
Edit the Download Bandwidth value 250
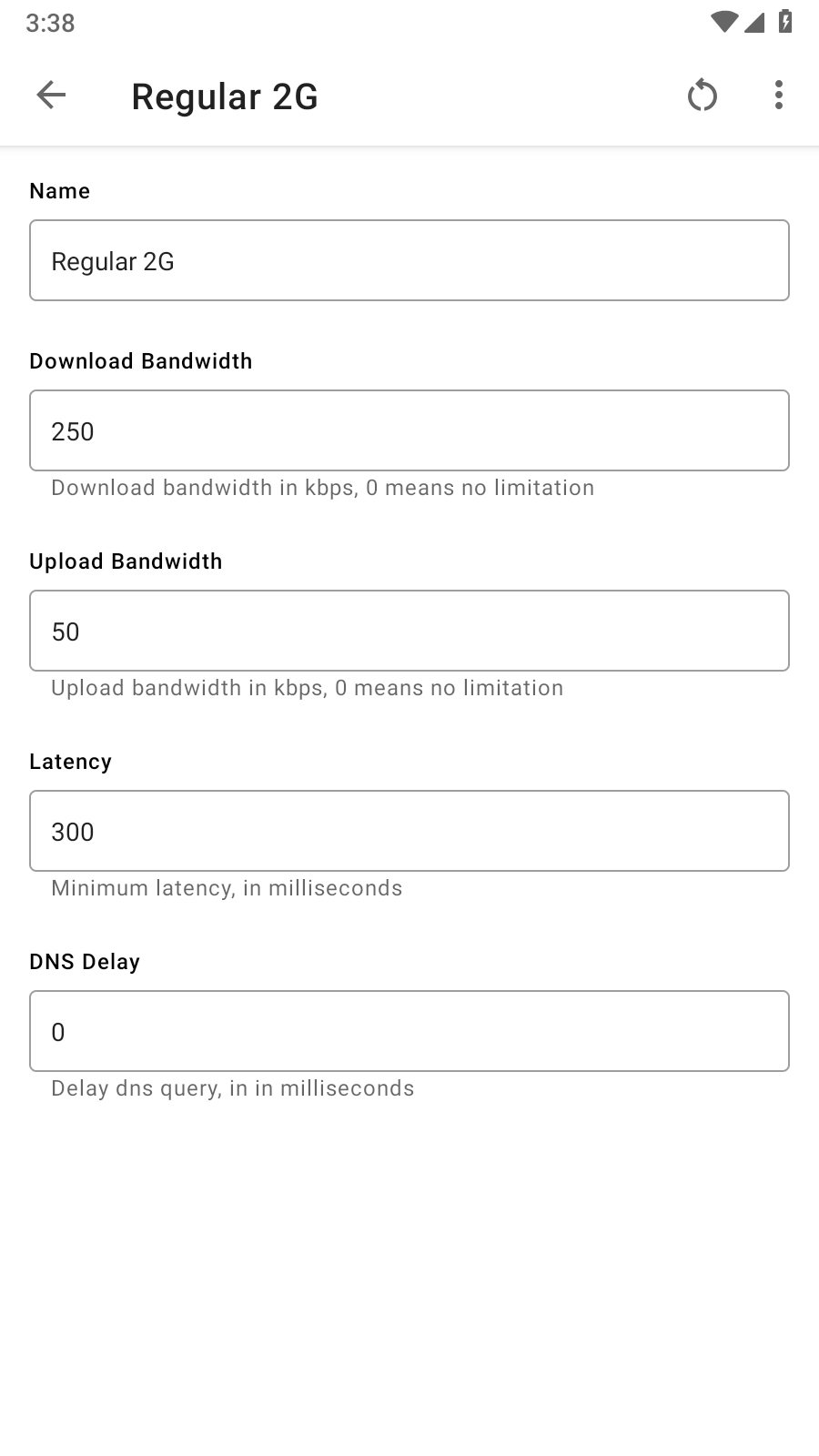point(409,430)
